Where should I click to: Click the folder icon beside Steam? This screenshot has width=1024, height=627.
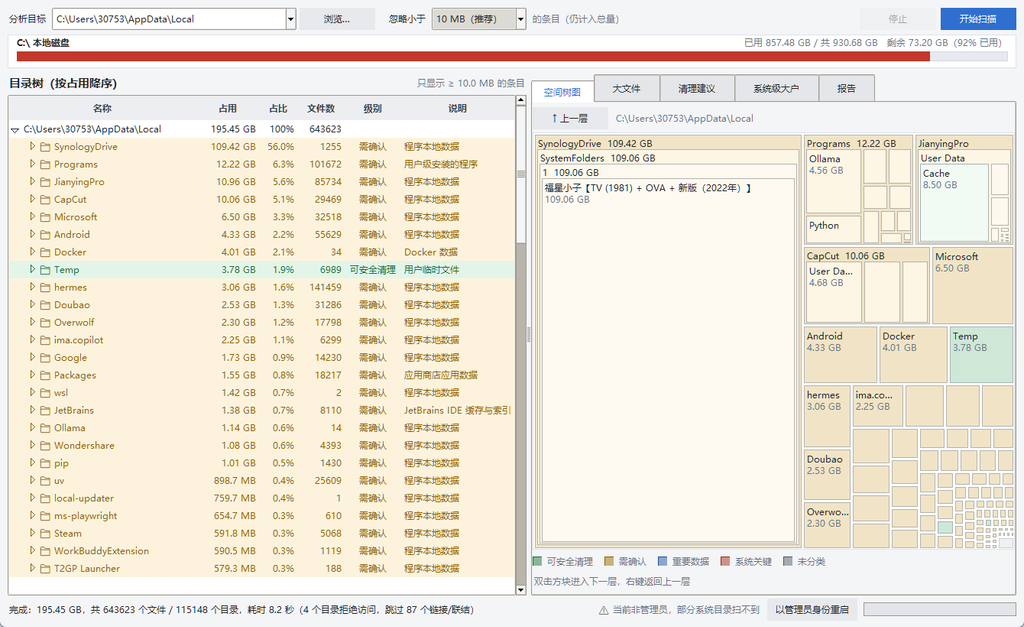[45, 534]
